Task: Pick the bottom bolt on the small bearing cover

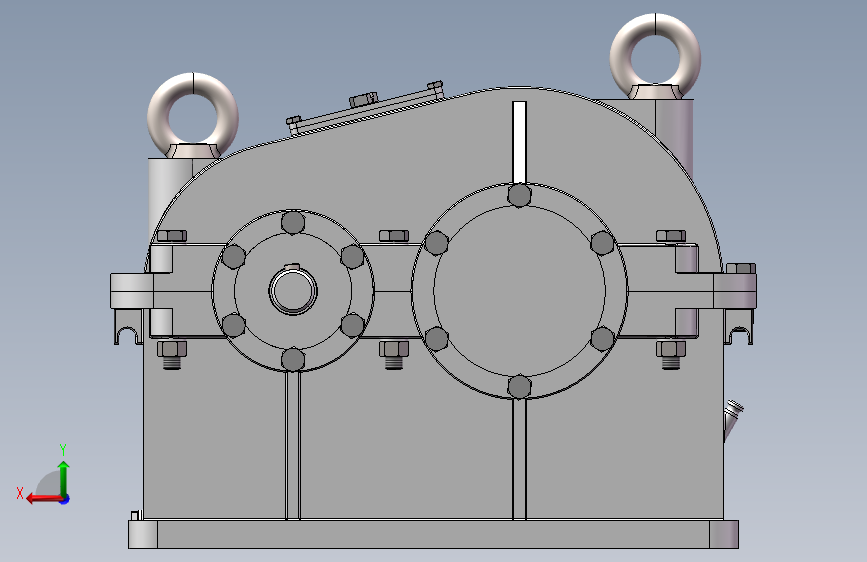Action: (293, 360)
